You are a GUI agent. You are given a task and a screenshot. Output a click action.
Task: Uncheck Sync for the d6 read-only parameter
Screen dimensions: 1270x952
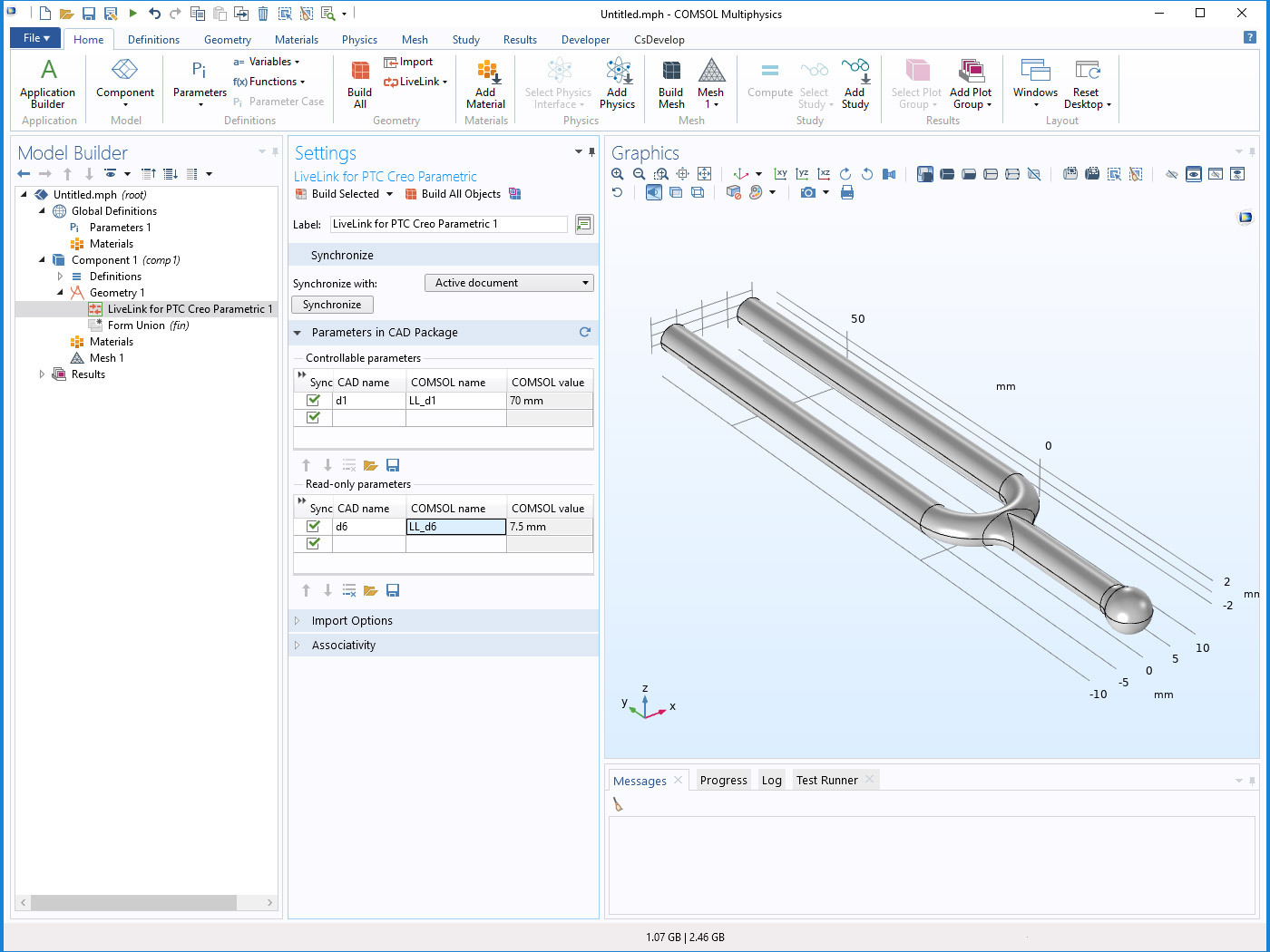[313, 526]
